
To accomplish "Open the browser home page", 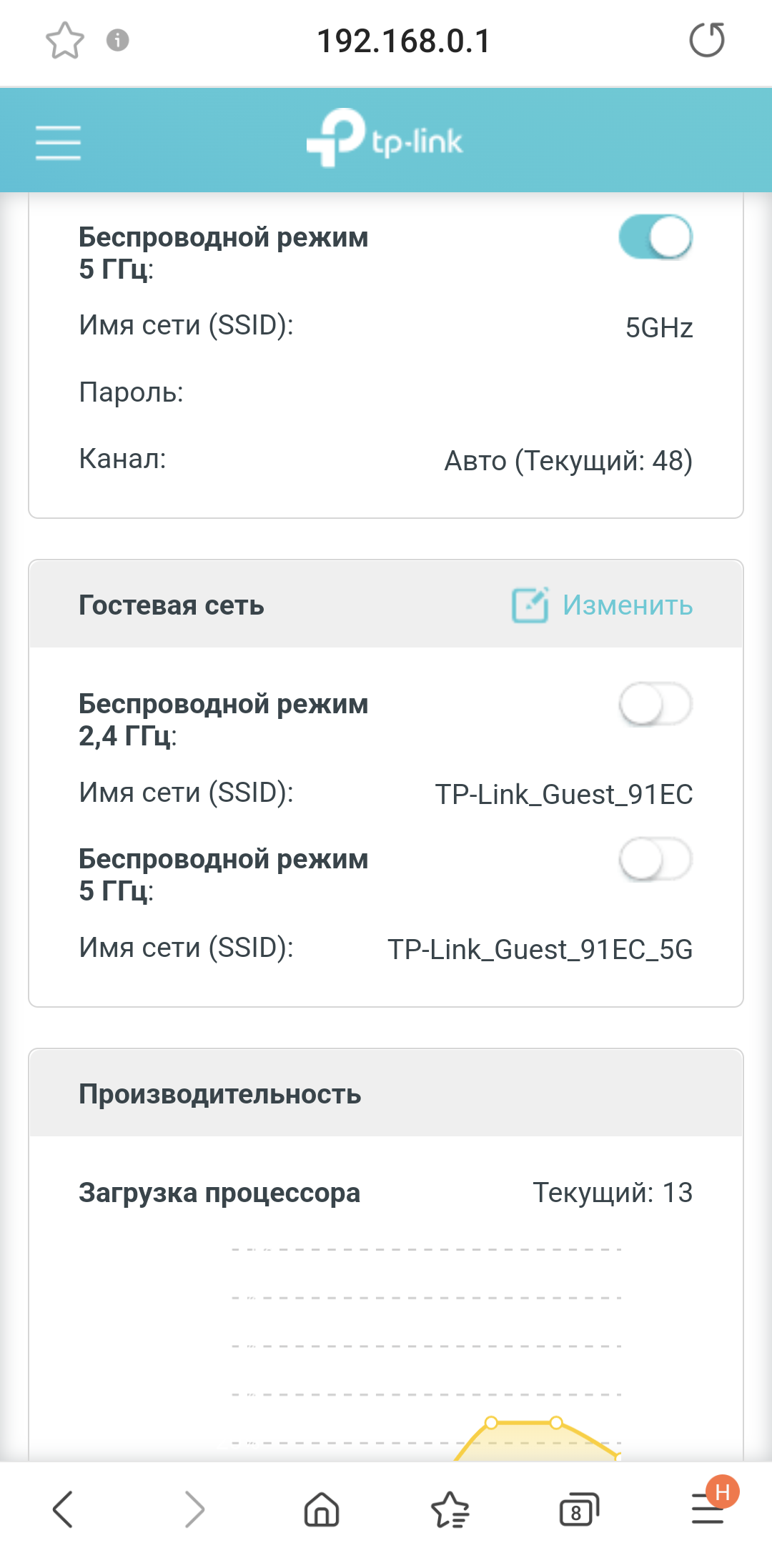I will (x=322, y=1509).
